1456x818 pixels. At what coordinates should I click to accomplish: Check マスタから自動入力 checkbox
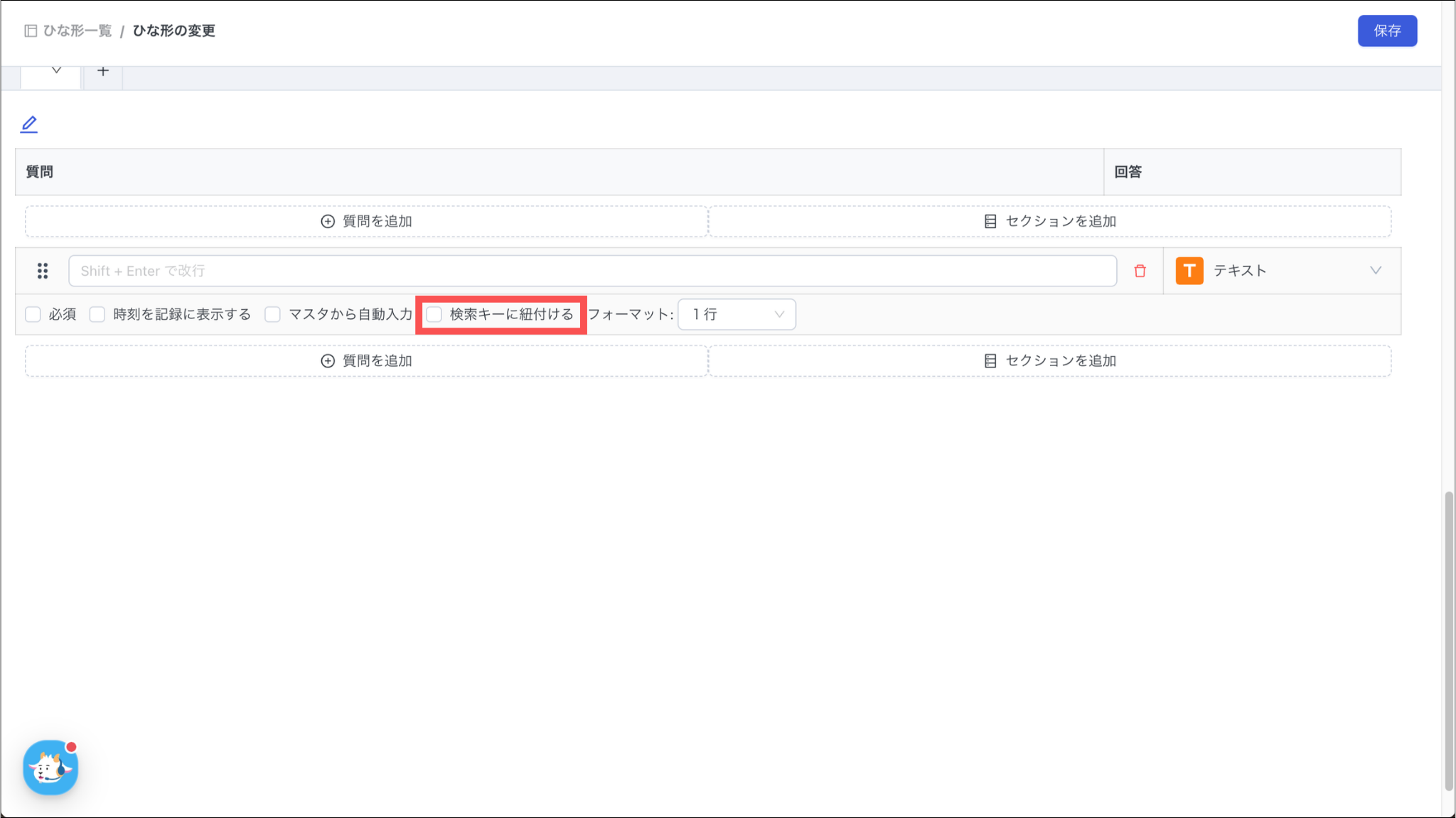coord(273,314)
